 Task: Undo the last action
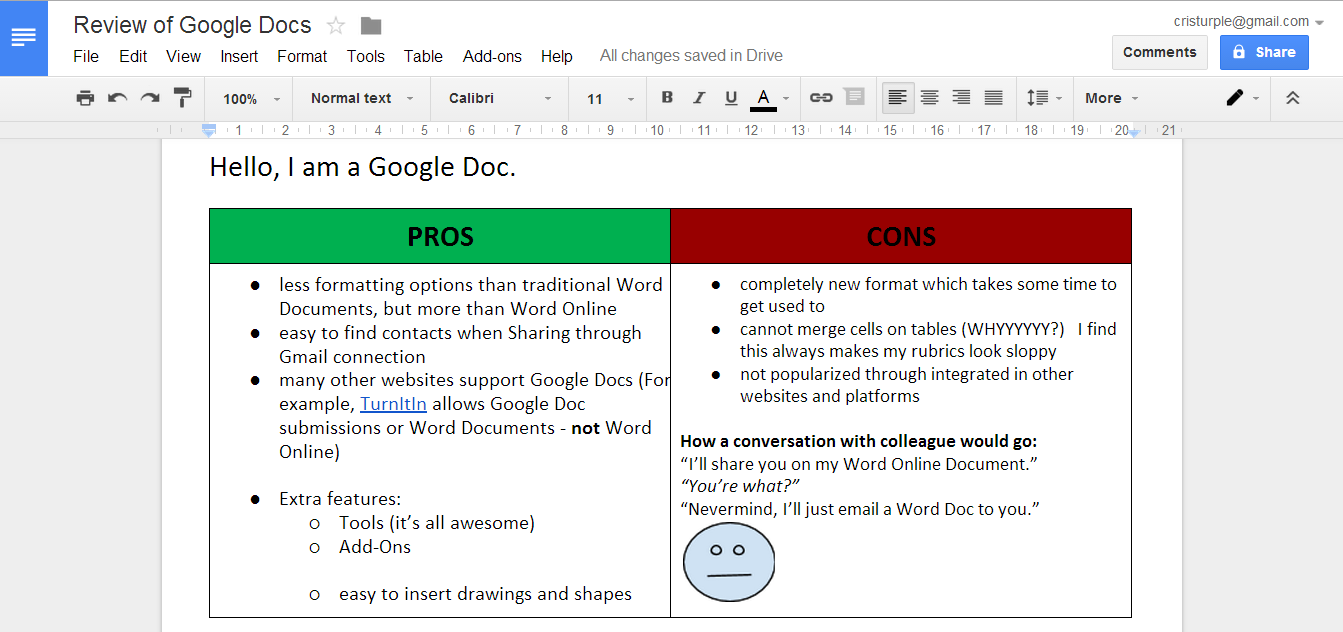(118, 98)
